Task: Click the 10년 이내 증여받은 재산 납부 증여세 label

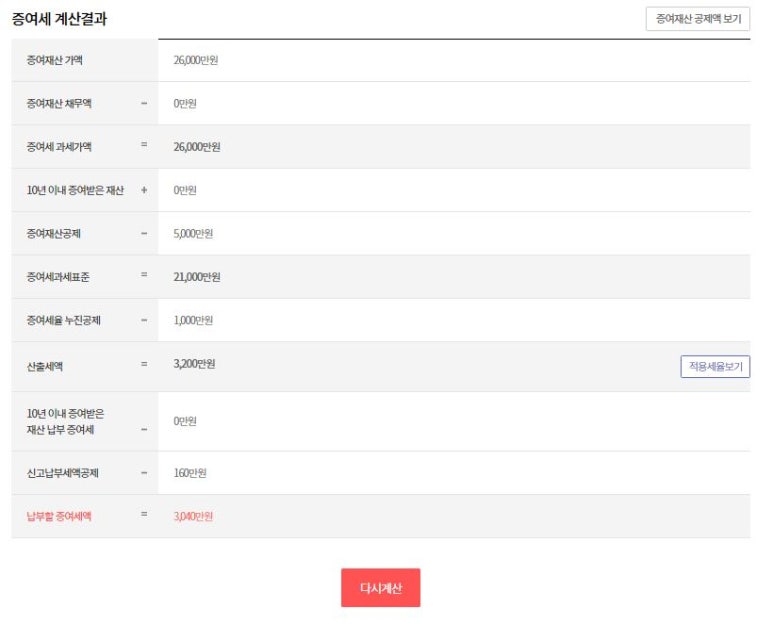Action: tap(65, 421)
